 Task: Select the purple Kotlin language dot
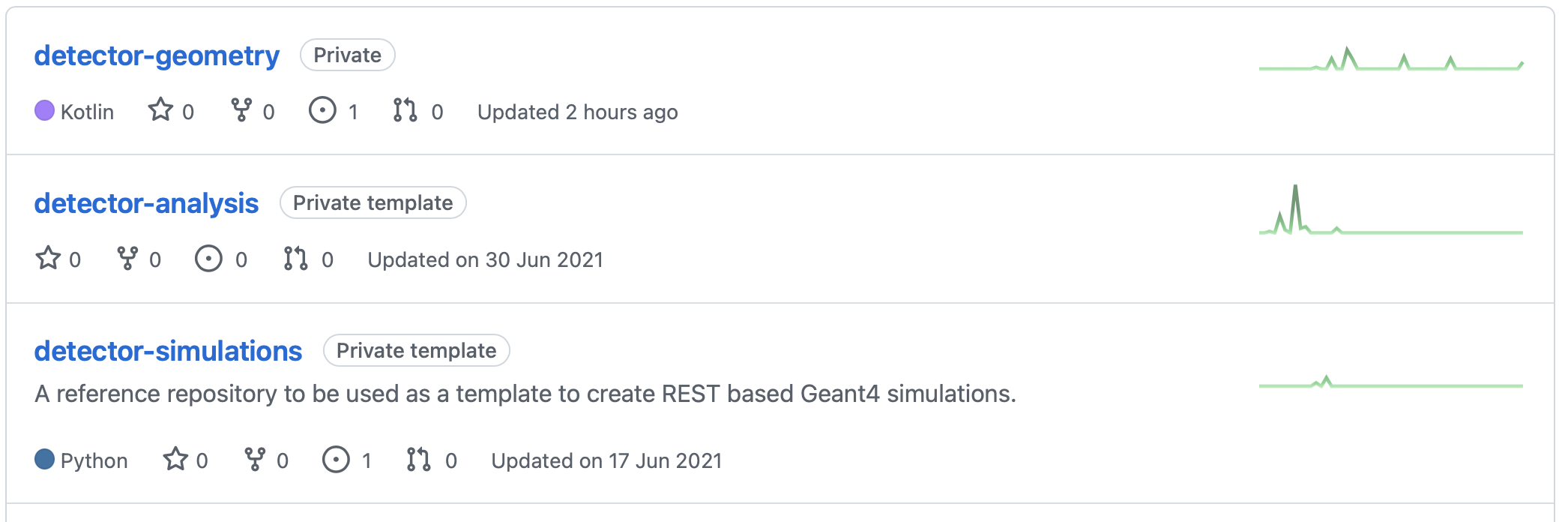[43, 109]
